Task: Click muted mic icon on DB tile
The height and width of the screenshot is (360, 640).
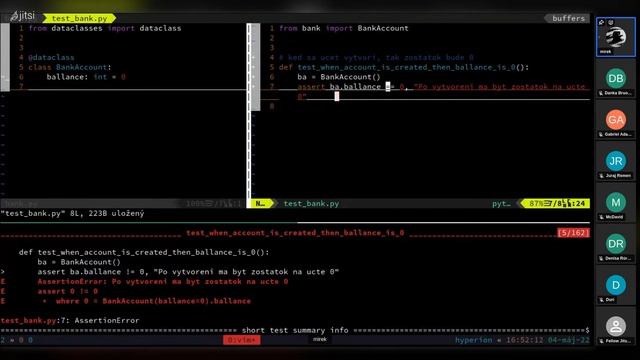Action: [601, 93]
